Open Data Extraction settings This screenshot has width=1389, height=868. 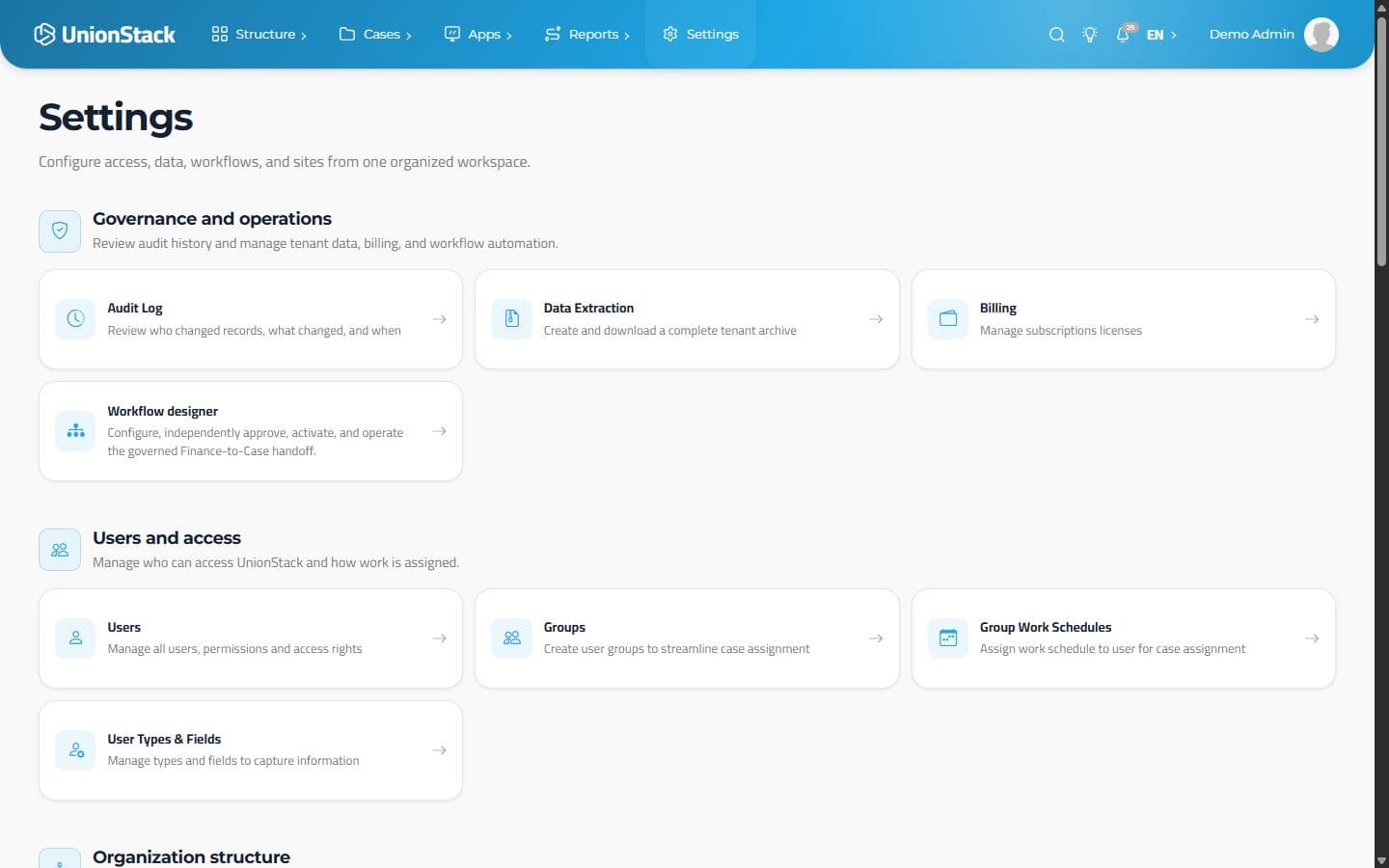(687, 319)
